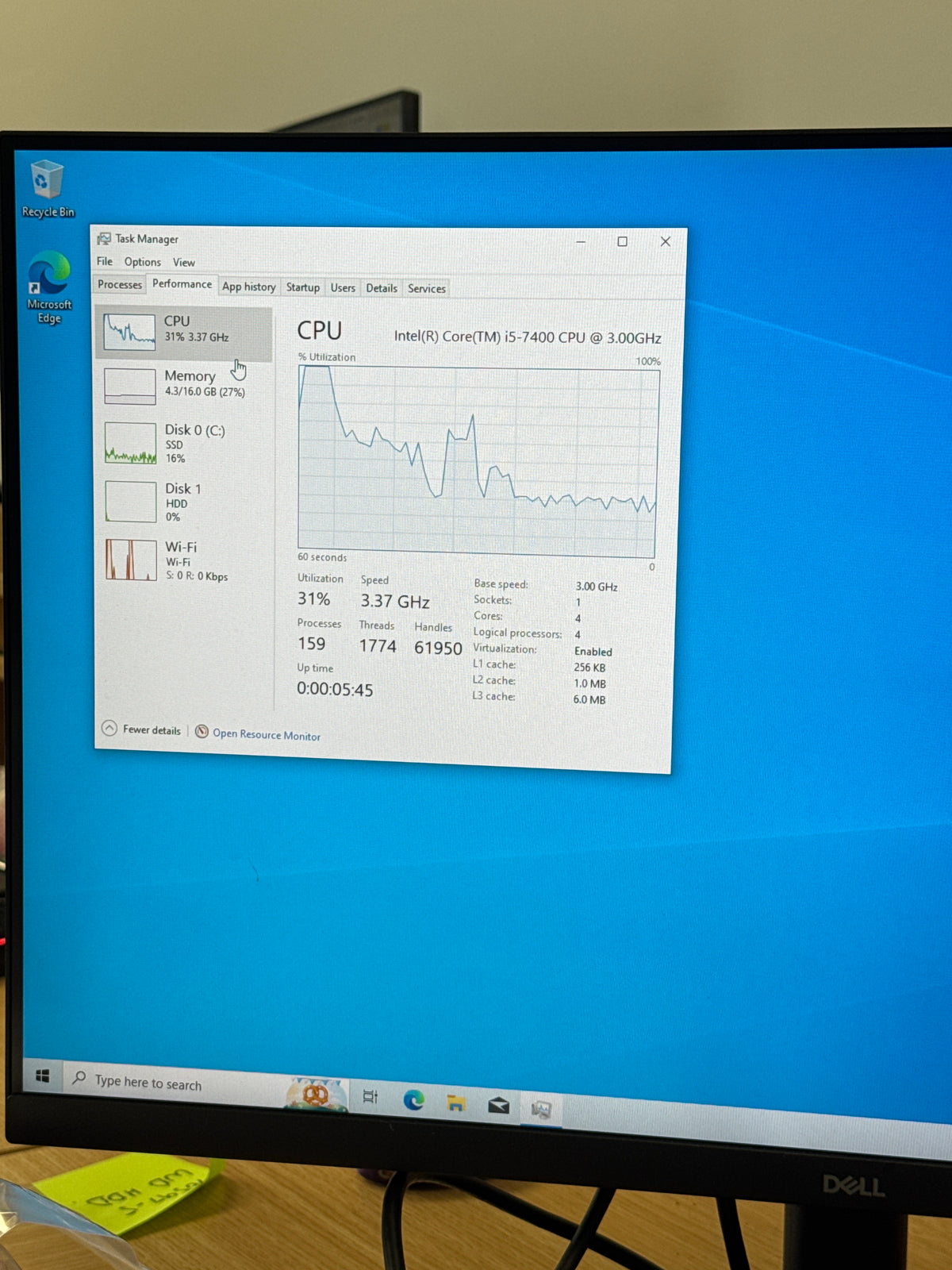952x1270 pixels.
Task: Click the 1774 threads value
Action: coord(378,646)
